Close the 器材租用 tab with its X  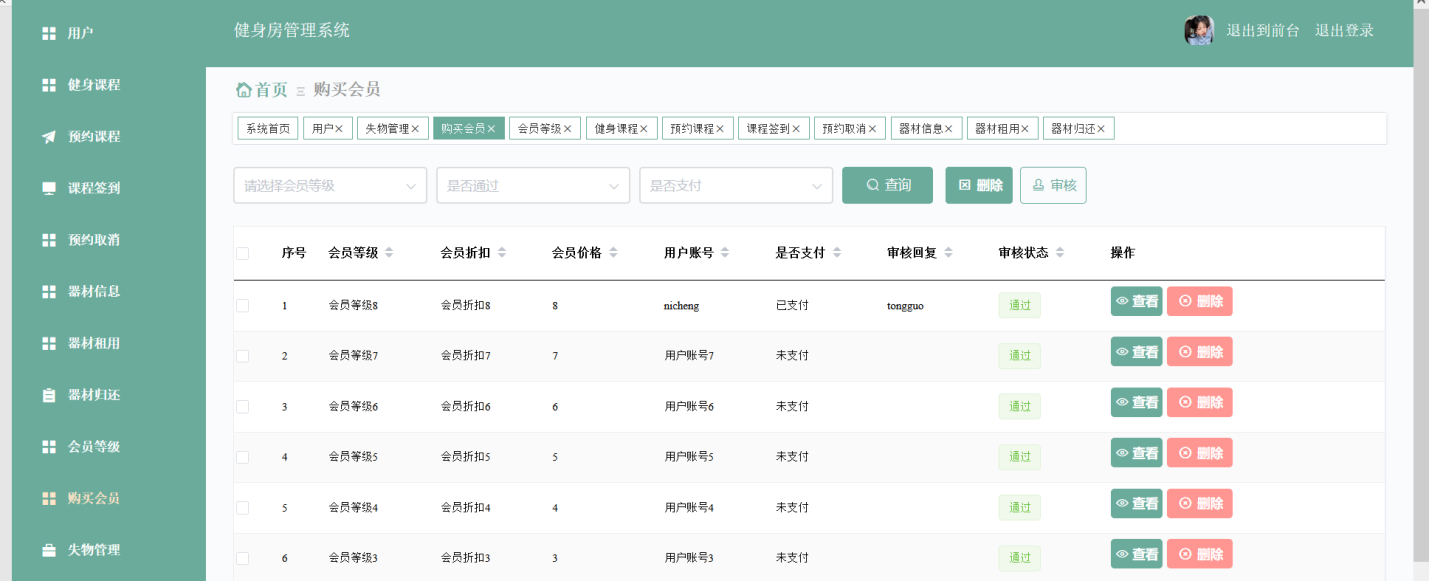pyautogui.click(x=1025, y=129)
